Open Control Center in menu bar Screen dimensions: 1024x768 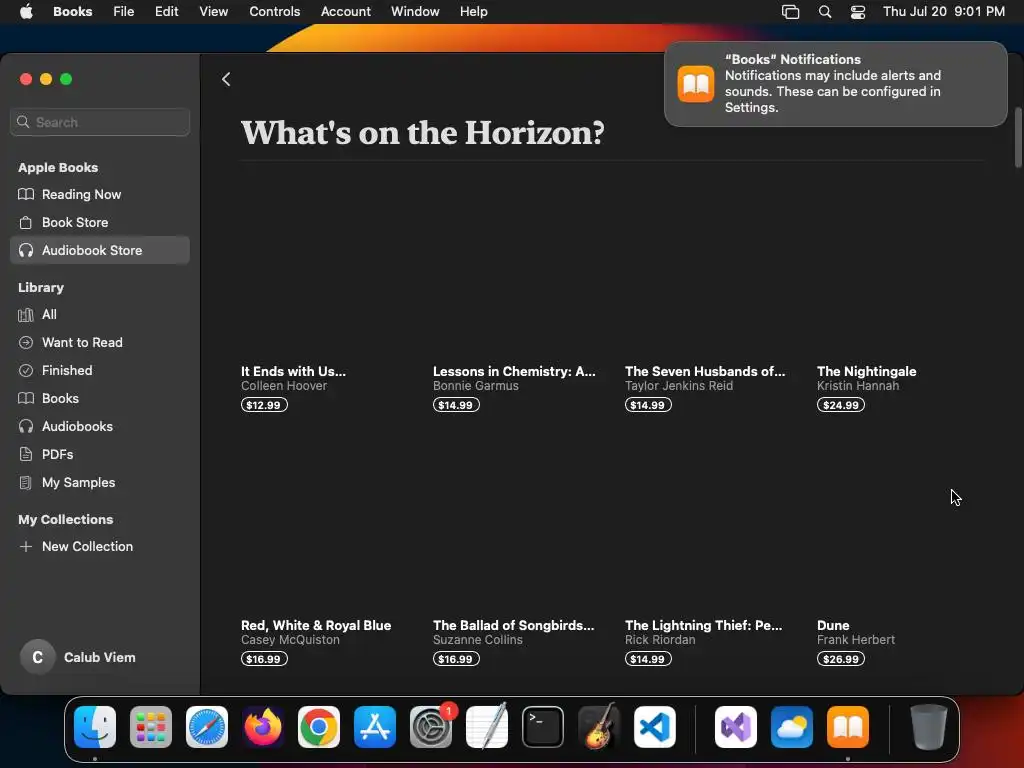pos(857,12)
